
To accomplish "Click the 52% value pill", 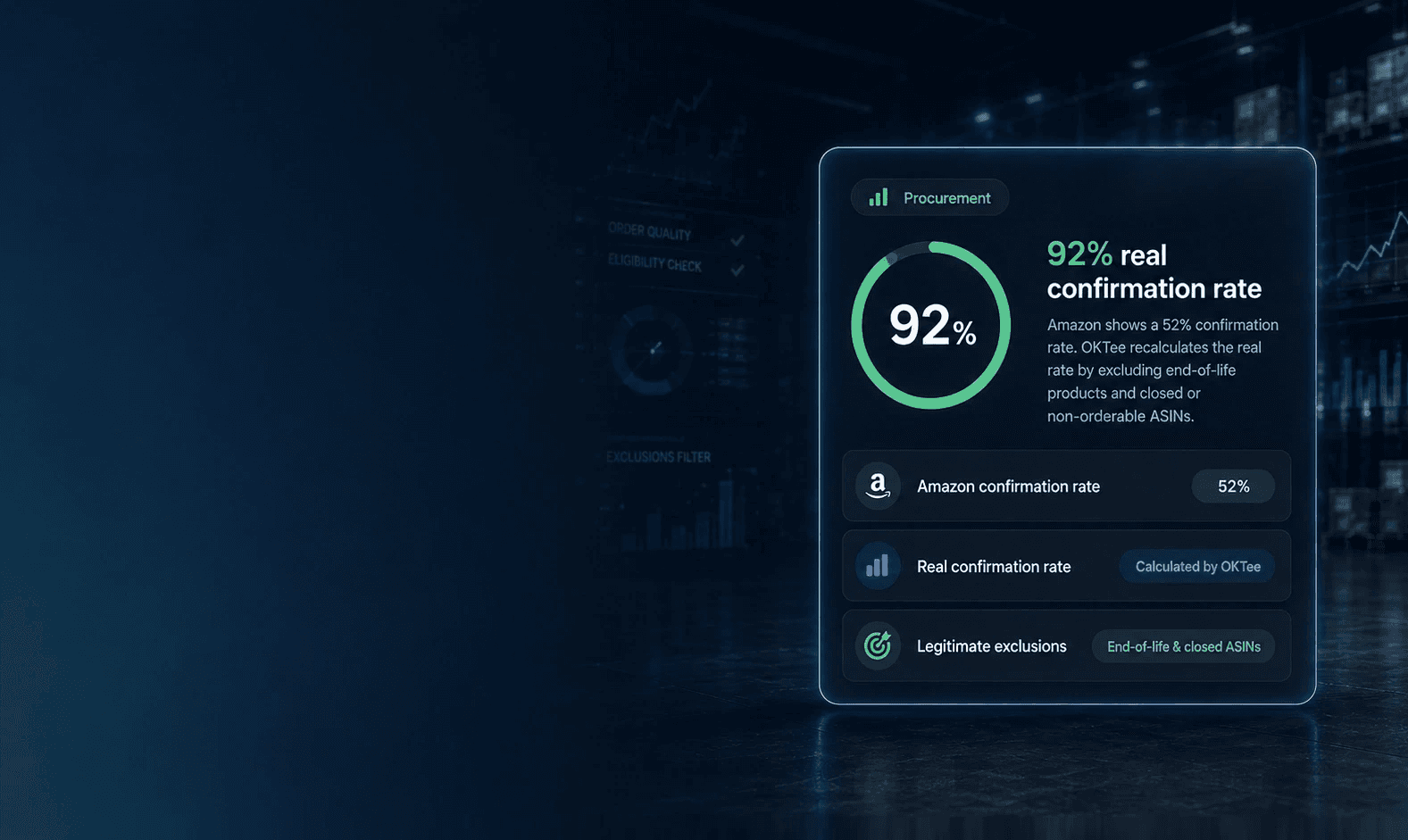I will click(x=1233, y=487).
